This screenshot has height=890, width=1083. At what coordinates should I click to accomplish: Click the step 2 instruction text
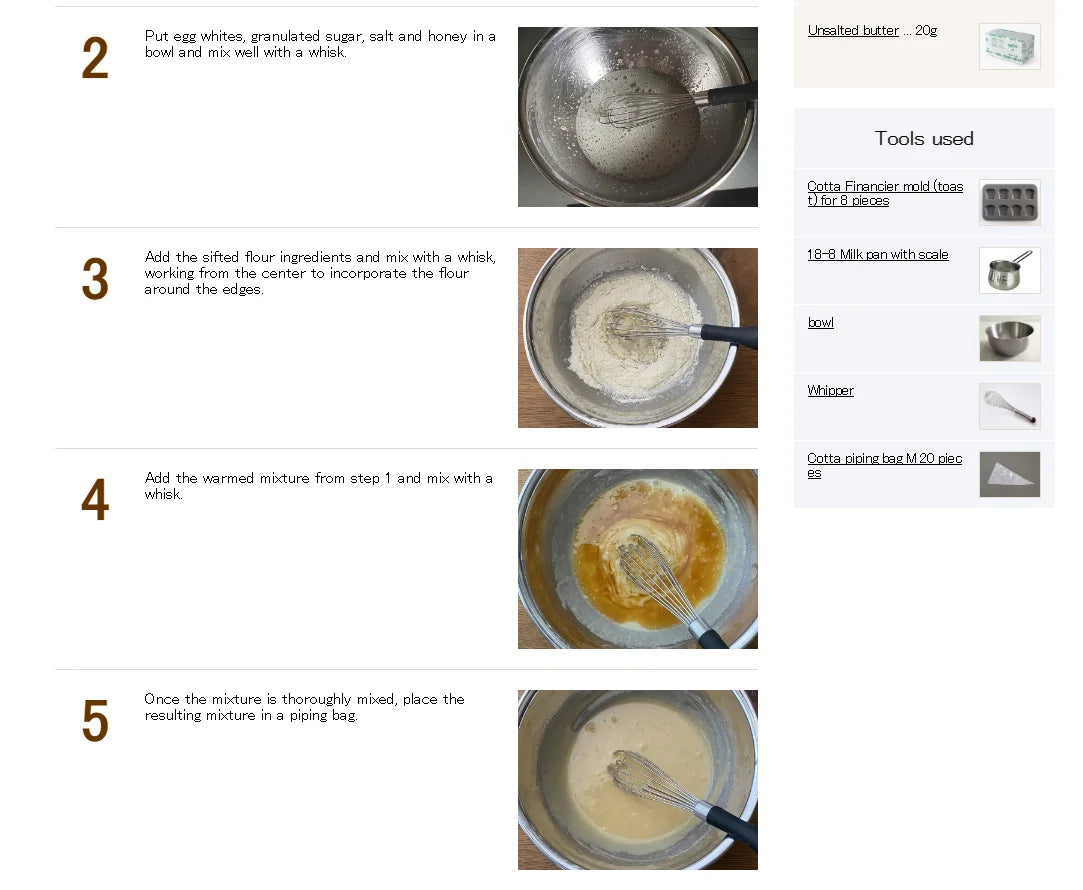point(320,44)
